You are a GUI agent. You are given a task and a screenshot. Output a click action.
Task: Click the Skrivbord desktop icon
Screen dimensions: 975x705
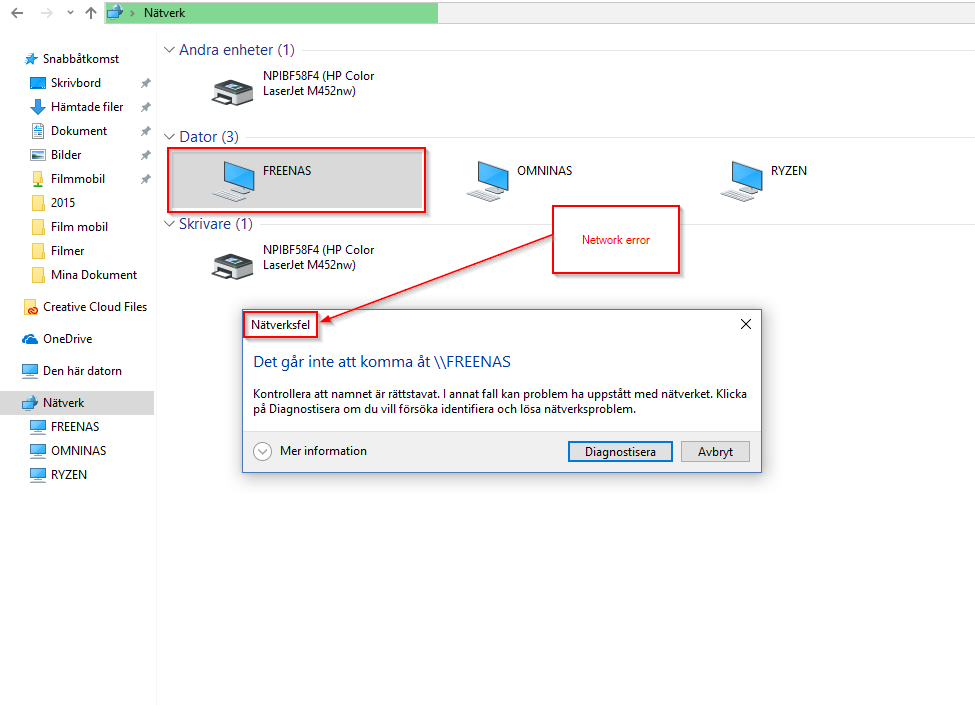38,83
